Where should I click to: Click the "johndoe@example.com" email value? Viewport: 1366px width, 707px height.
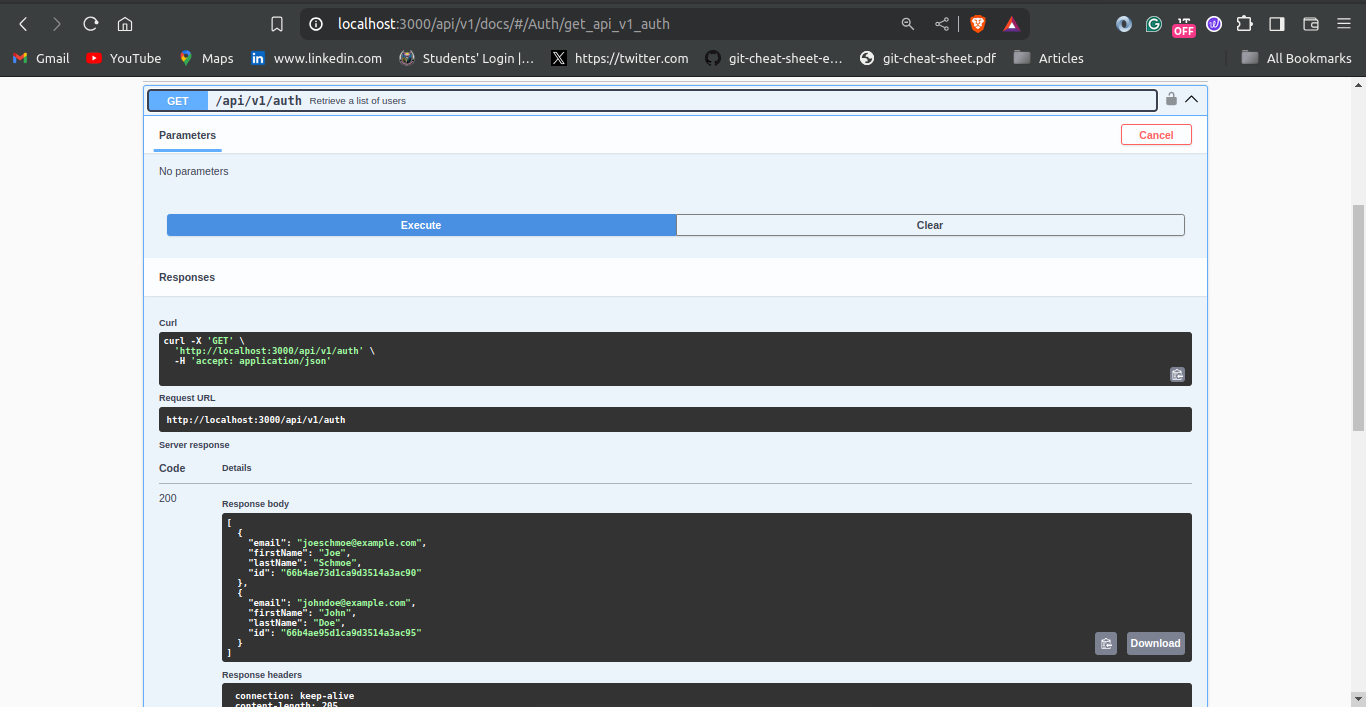point(356,603)
